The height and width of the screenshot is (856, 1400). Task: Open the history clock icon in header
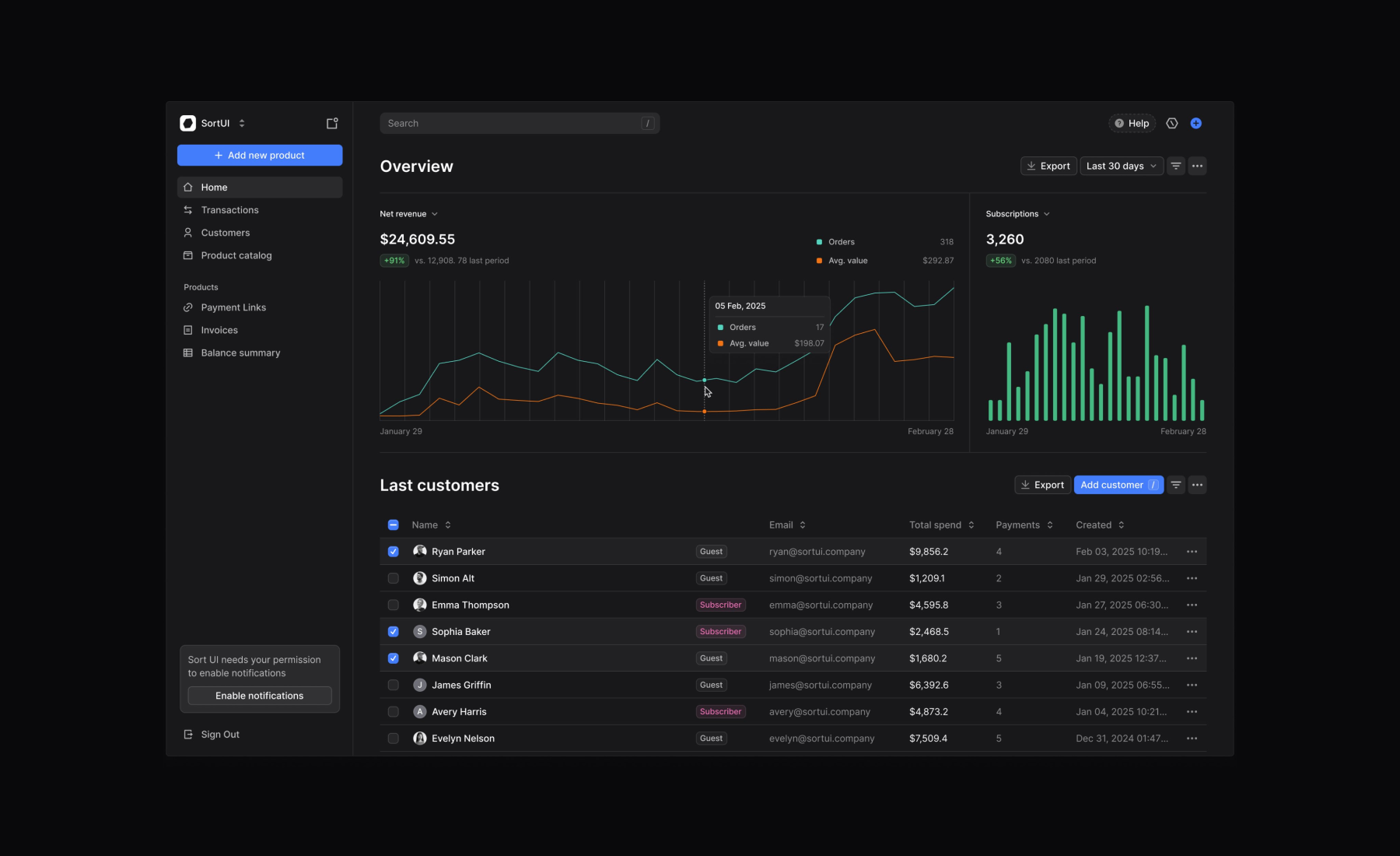(1172, 123)
